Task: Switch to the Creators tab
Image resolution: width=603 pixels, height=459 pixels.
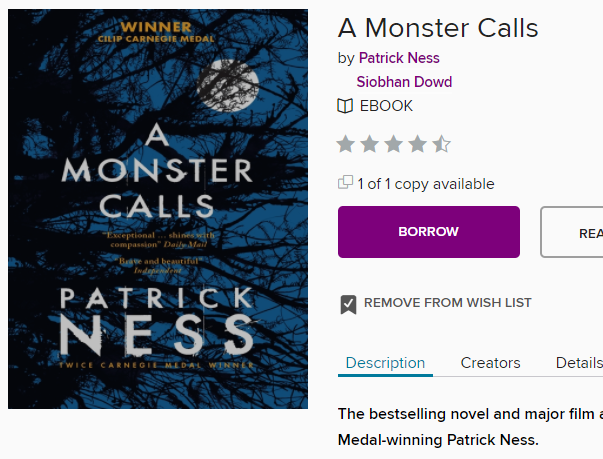Action: coord(490,363)
